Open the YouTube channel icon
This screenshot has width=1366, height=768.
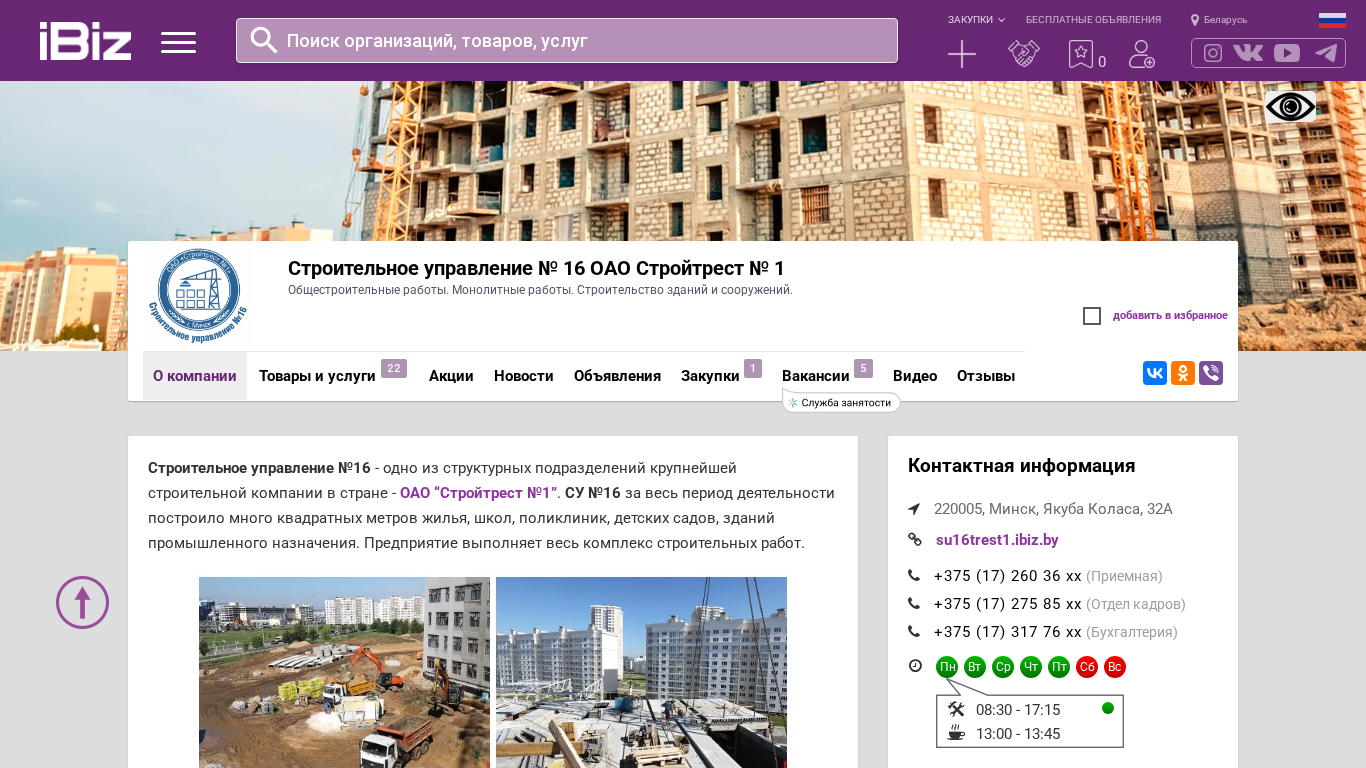click(x=1287, y=53)
